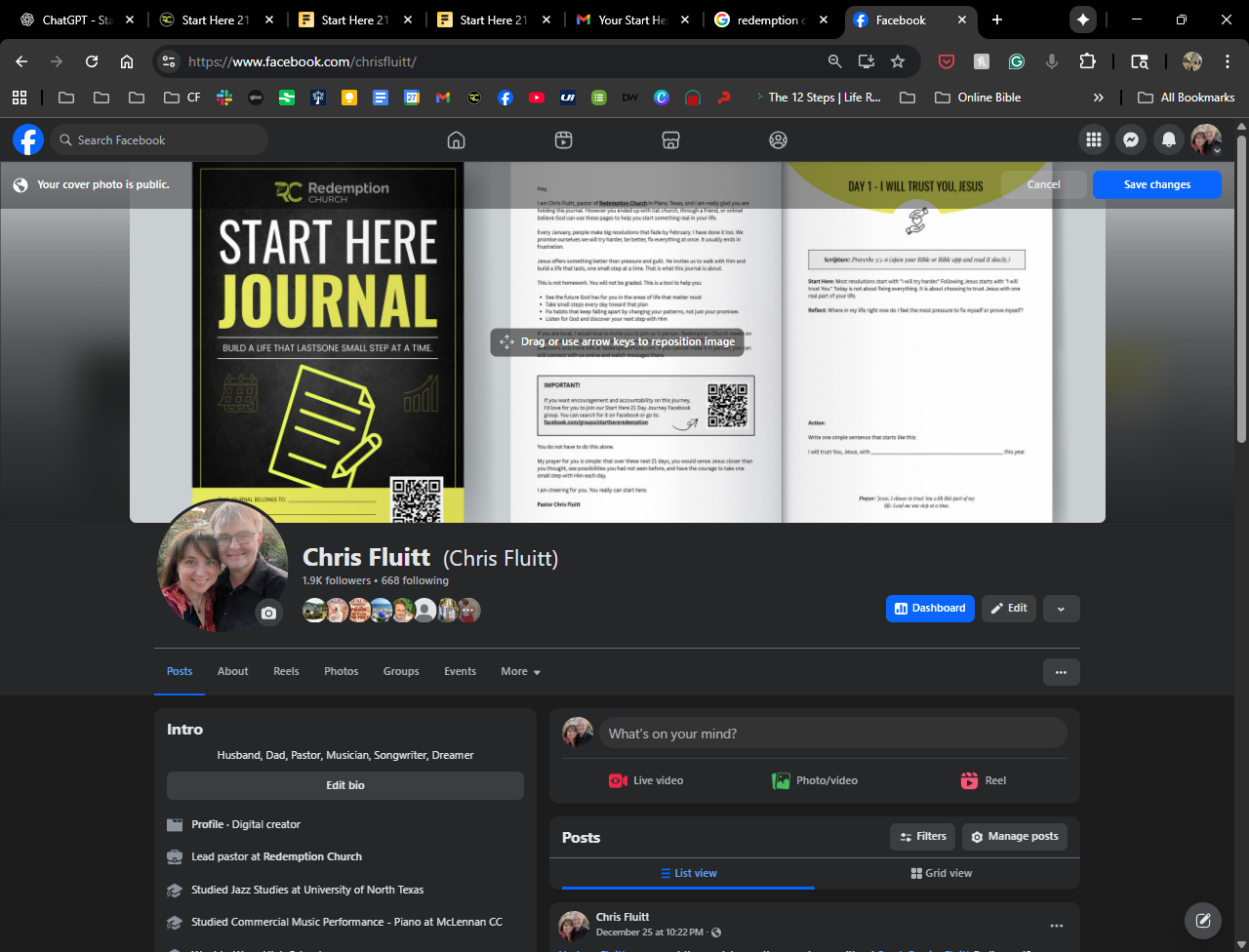This screenshot has height=952, width=1249.
Task: Switch posts to List view
Action: click(x=688, y=873)
